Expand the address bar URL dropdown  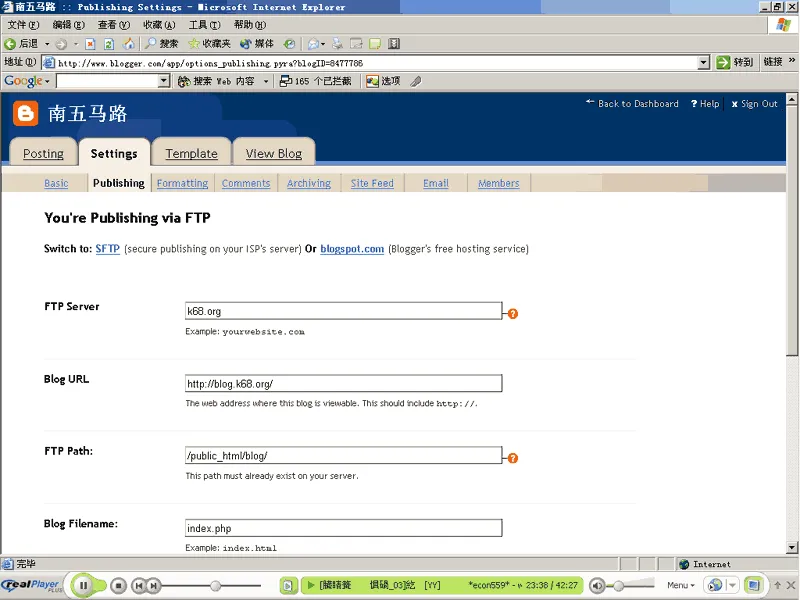click(x=703, y=62)
